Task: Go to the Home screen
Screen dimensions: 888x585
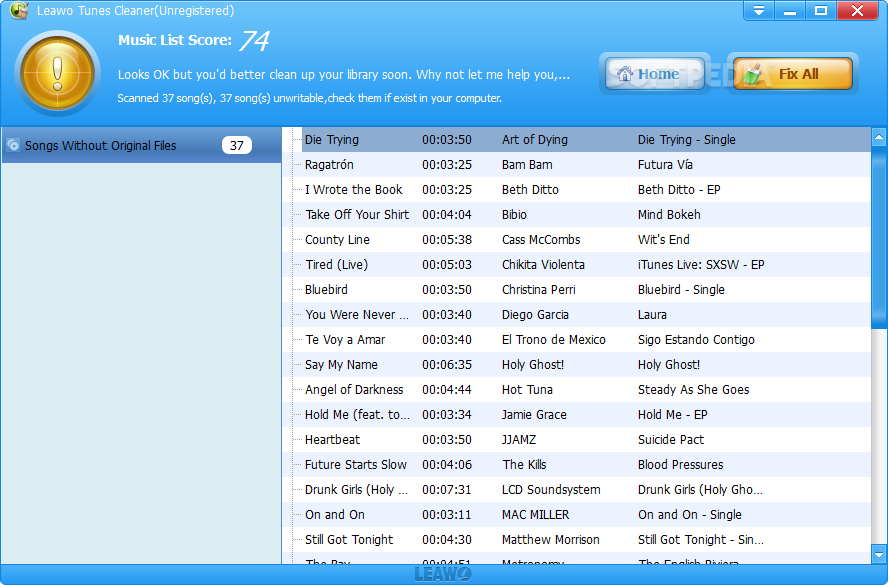Action: click(x=654, y=74)
